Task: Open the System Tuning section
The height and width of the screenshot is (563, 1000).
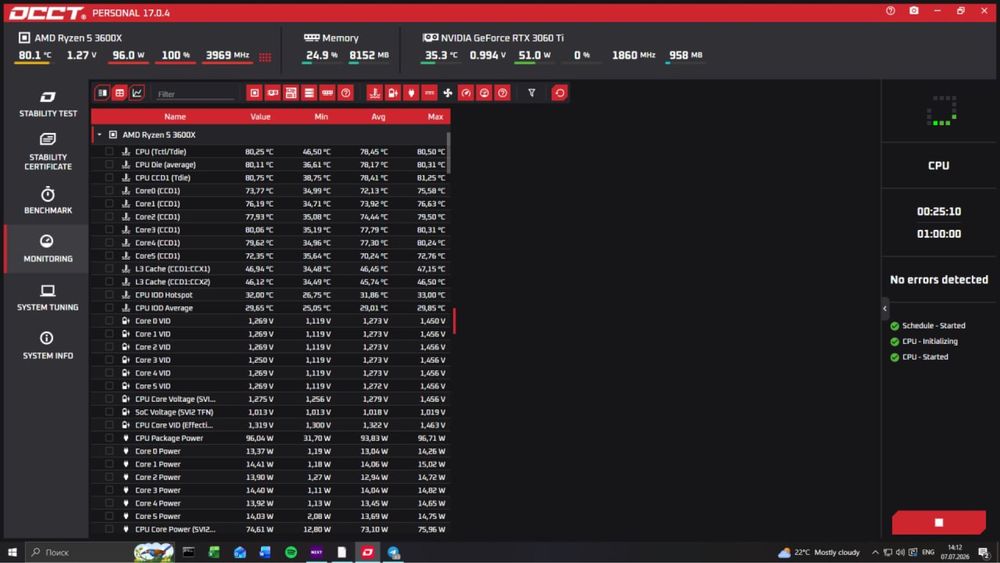Action: (48, 298)
